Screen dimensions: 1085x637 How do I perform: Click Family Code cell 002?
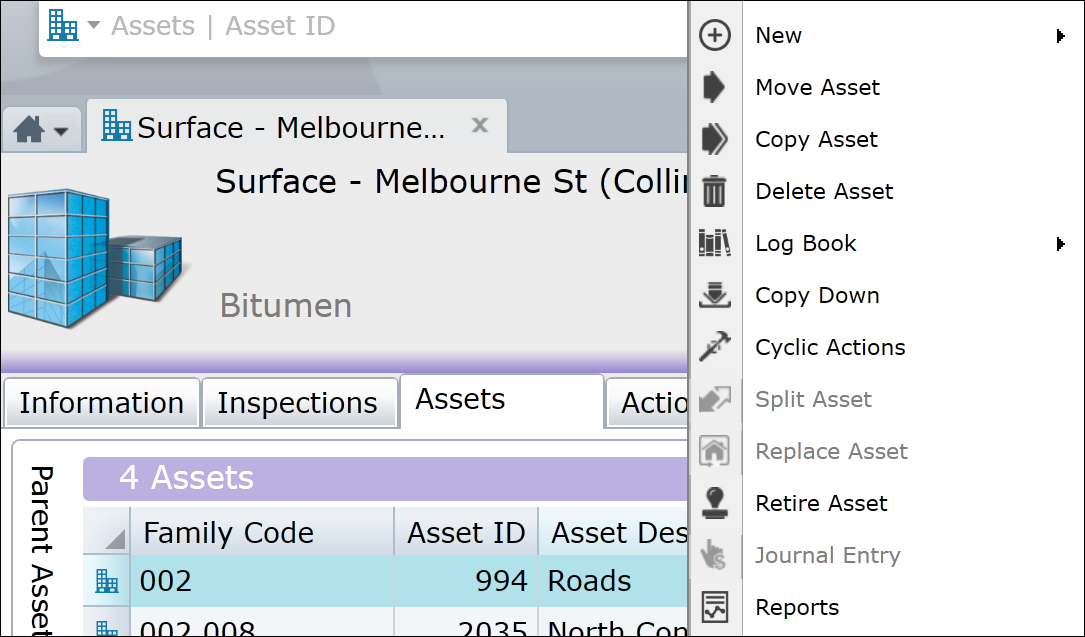pos(262,581)
